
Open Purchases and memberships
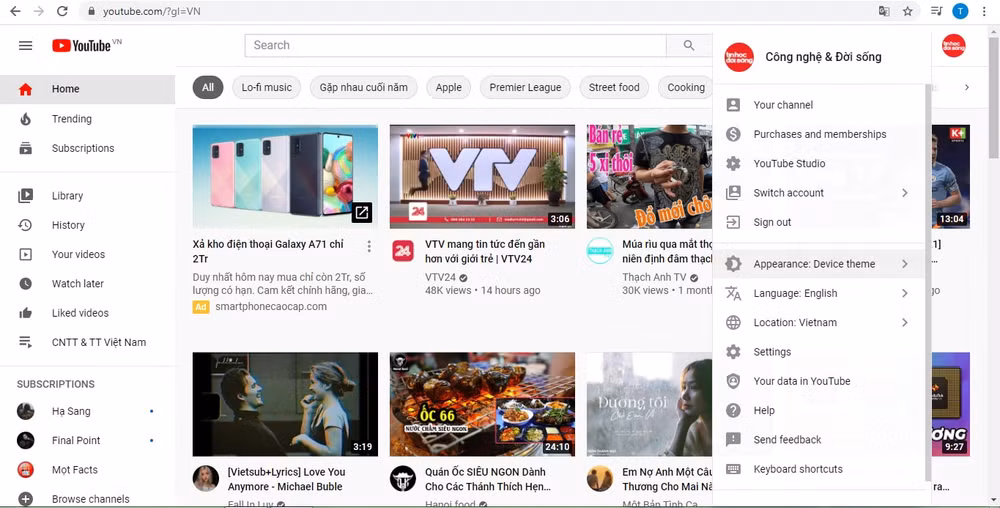click(818, 134)
